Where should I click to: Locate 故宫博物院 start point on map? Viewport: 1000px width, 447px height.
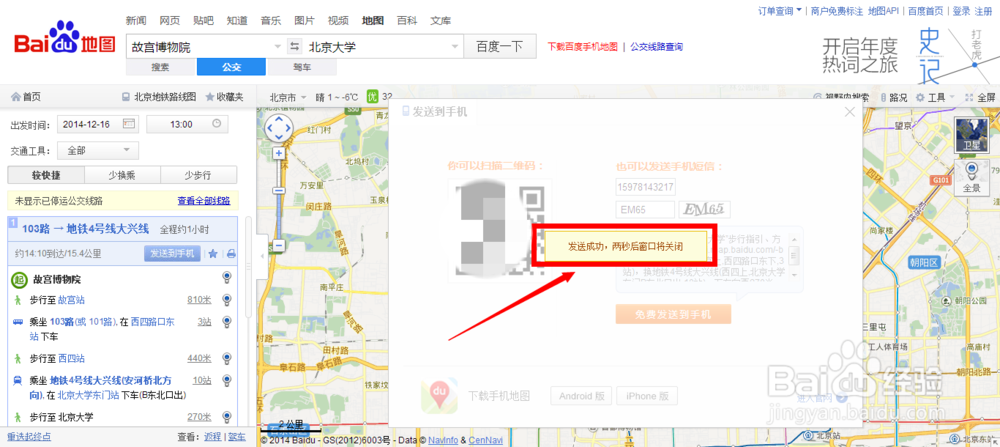[x=226, y=277]
